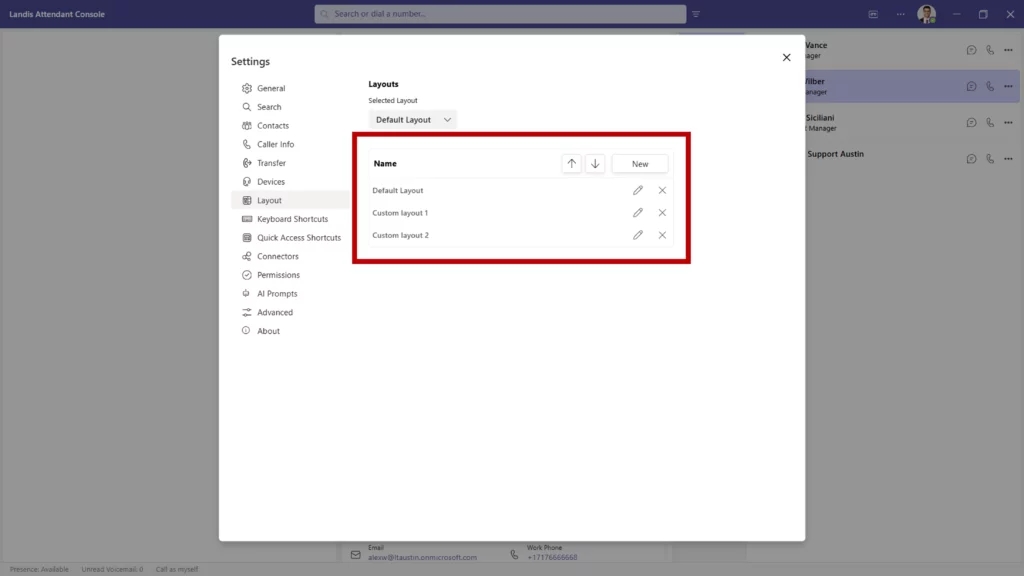Open the Selected Layout dropdown
1024x576 pixels.
click(x=413, y=120)
